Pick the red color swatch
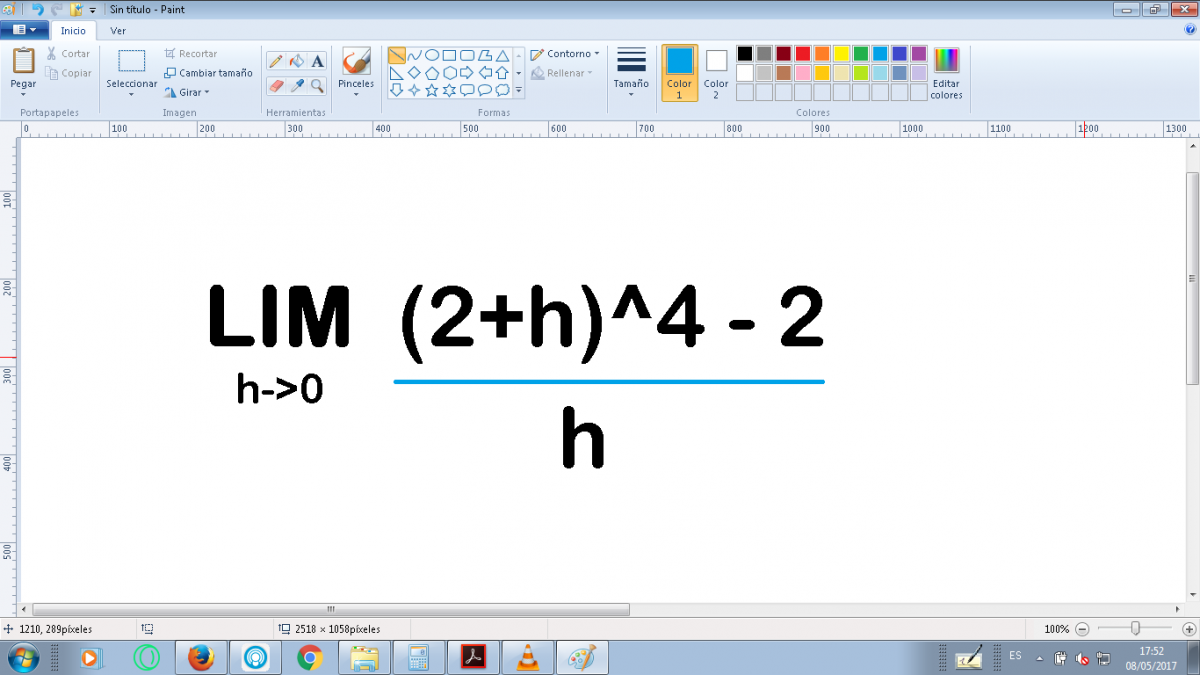This screenshot has height=675, width=1200. (803, 54)
